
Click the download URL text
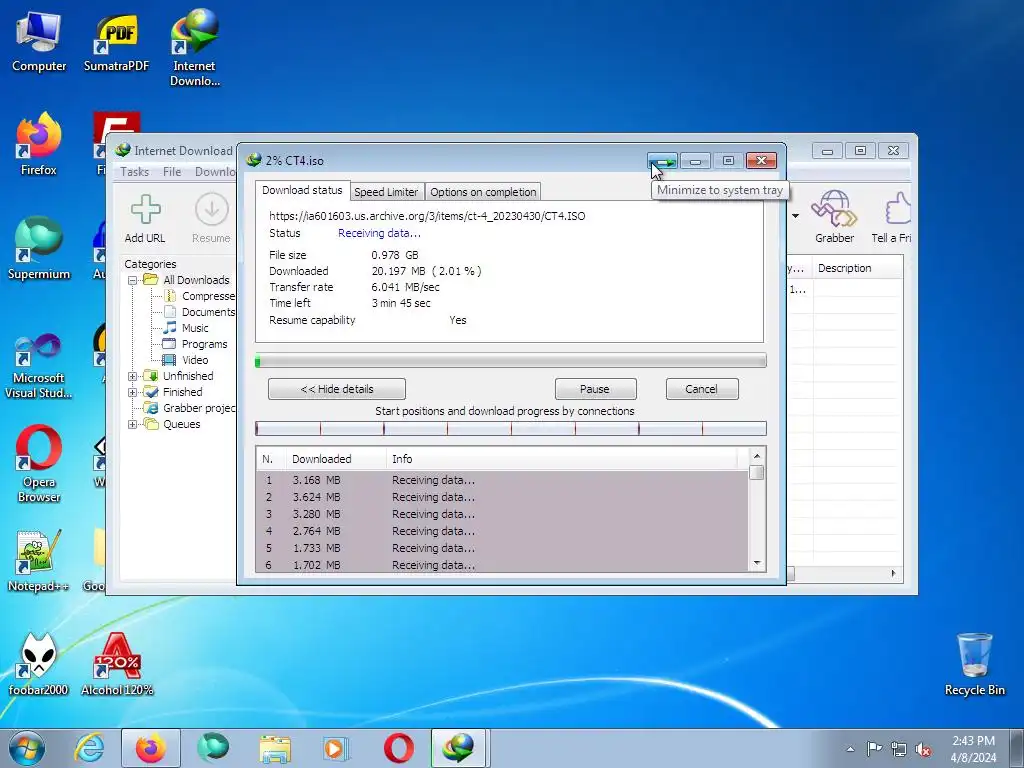427,216
